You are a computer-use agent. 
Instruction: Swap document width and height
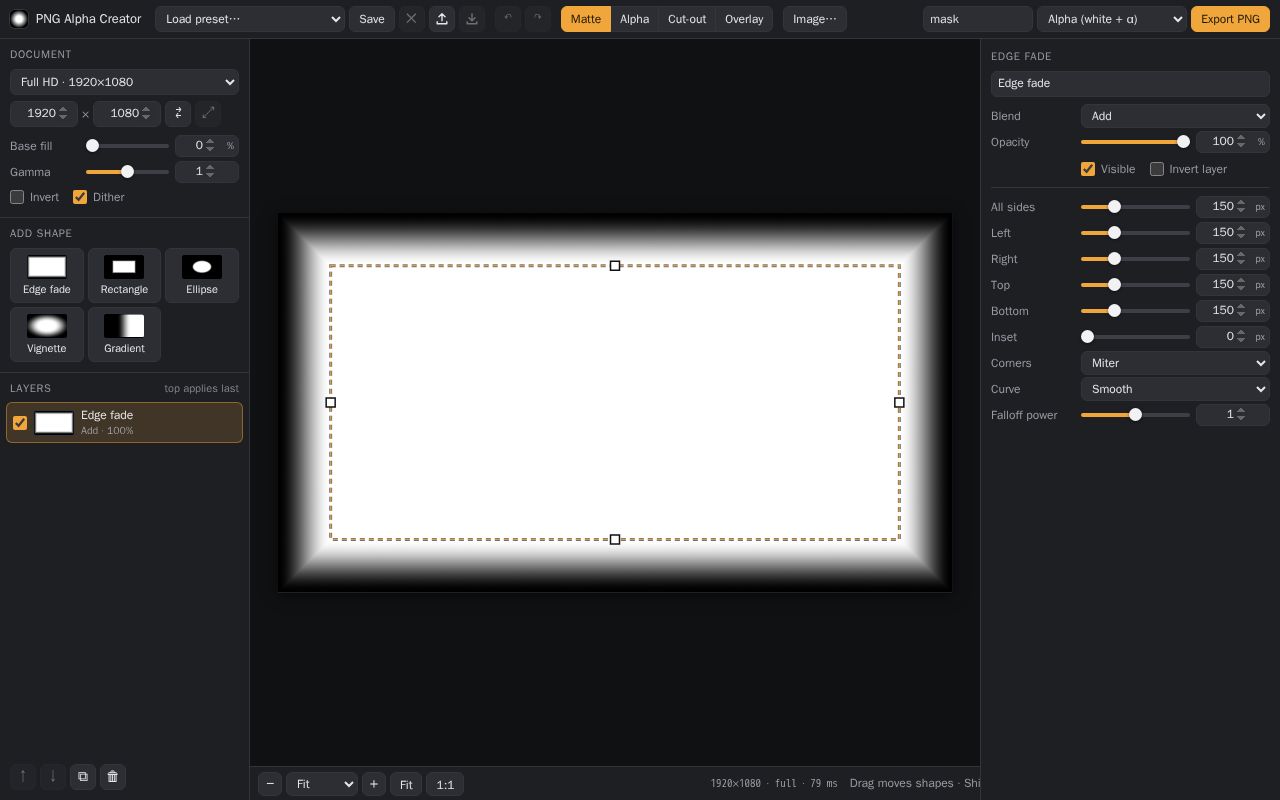point(178,113)
